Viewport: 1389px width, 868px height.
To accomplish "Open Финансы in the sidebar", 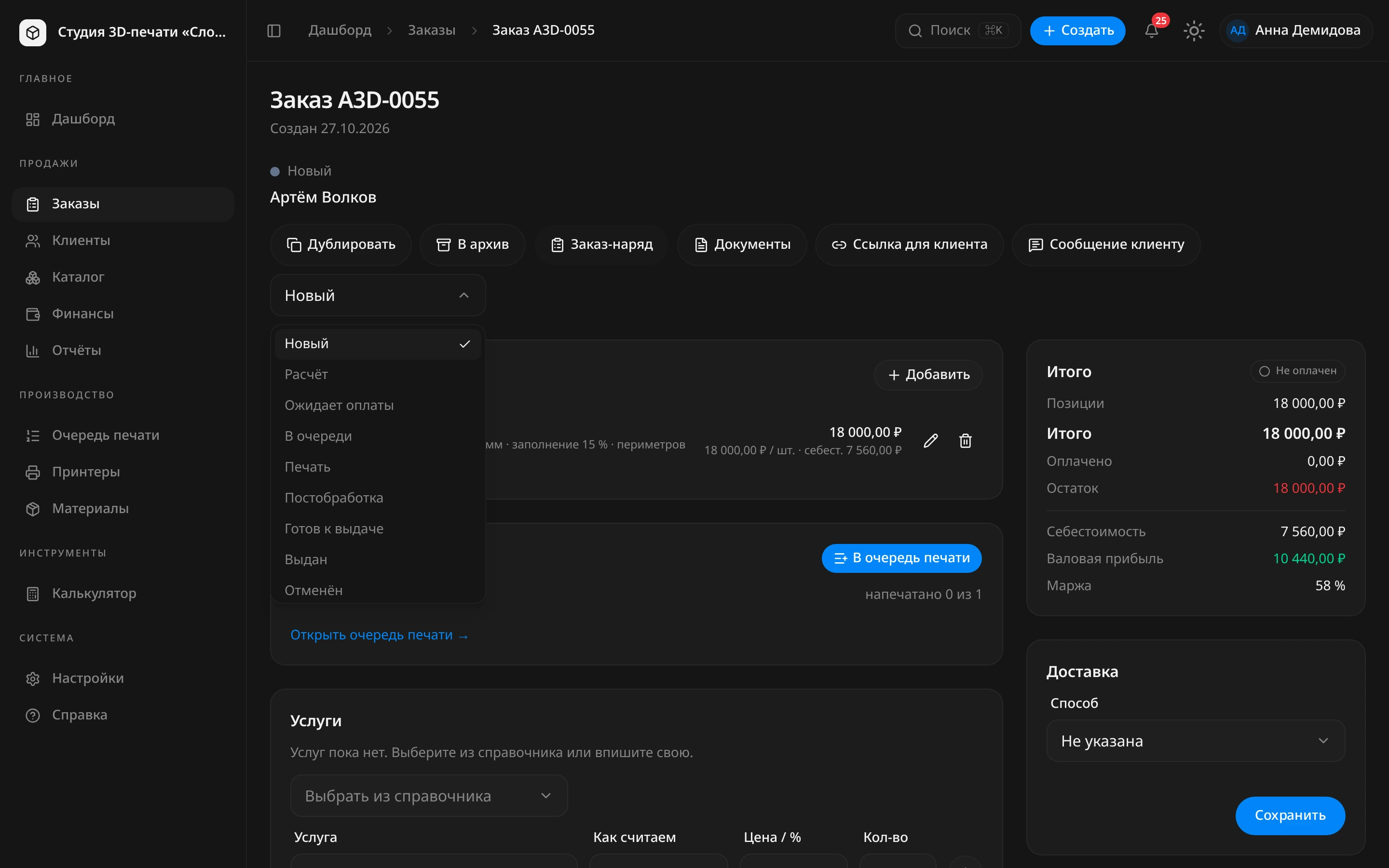I will point(123,314).
